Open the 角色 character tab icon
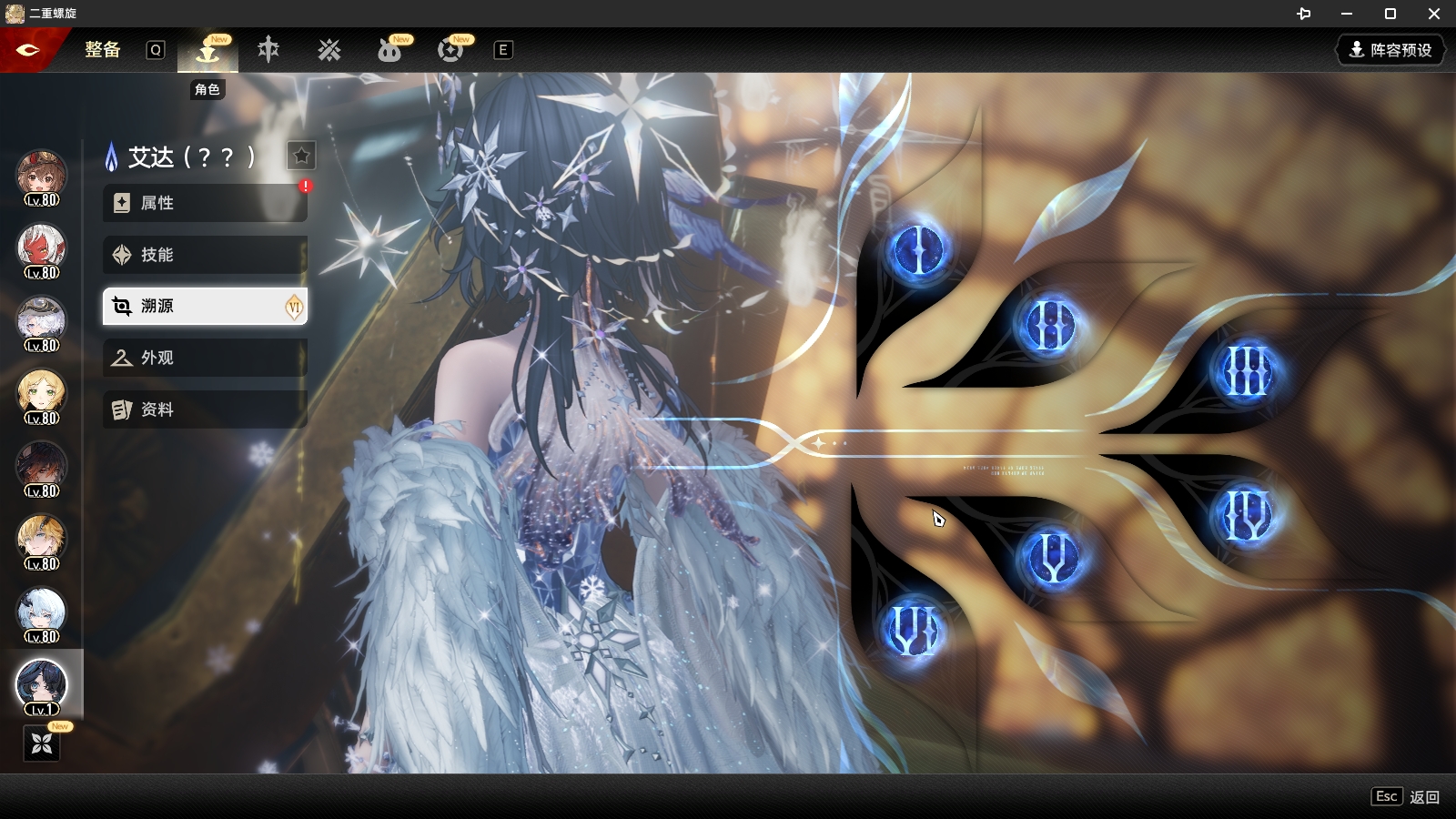The image size is (1456, 819). [x=207, y=50]
